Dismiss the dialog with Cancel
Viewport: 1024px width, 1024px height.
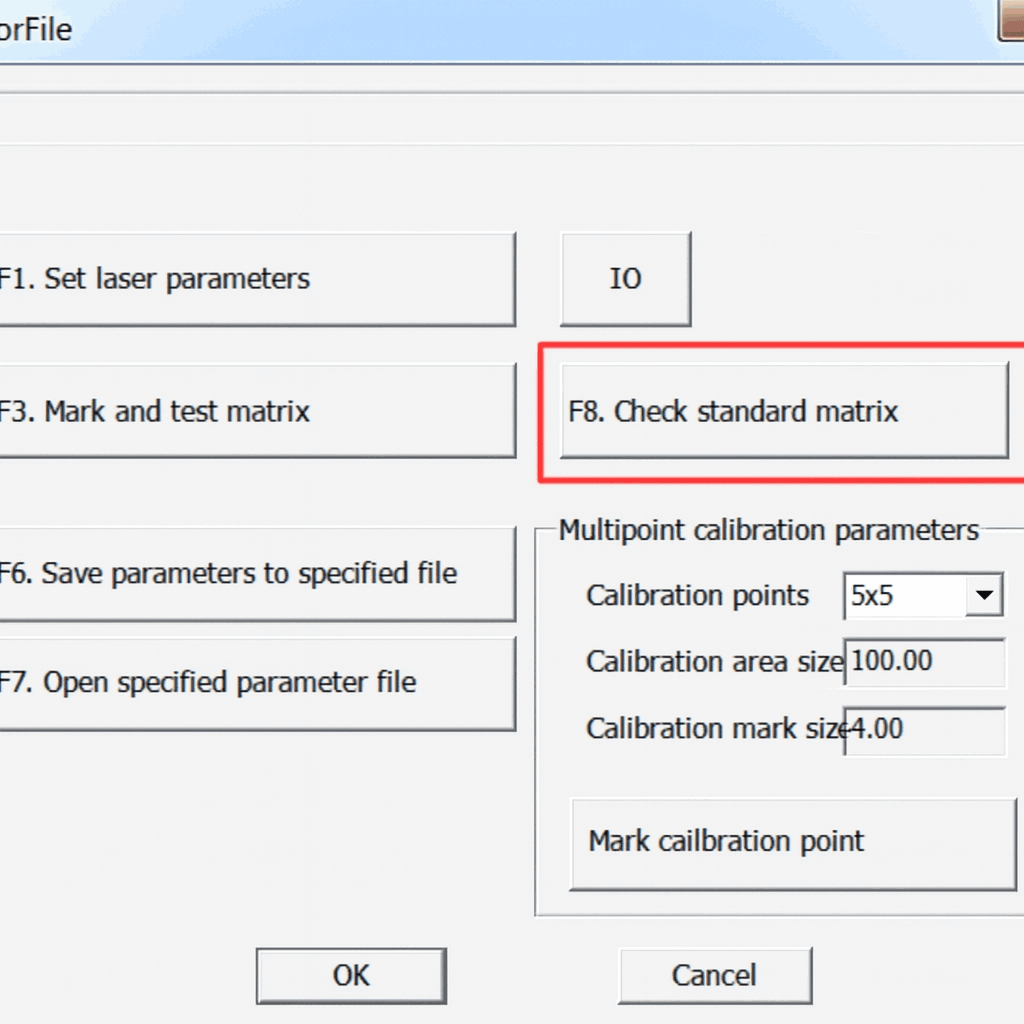[x=714, y=975]
